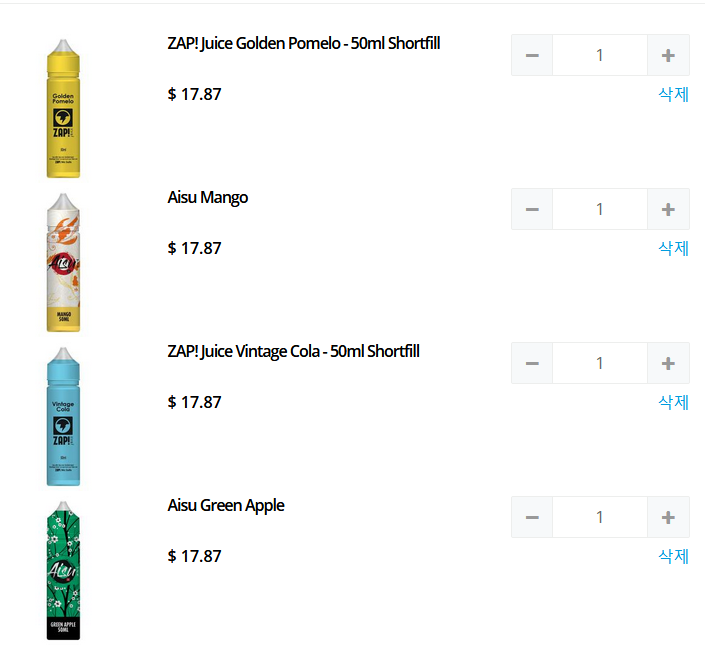This screenshot has height=653, width=728.
Task: Click 삭제 link for Vintage Cola item
Action: click(x=674, y=402)
